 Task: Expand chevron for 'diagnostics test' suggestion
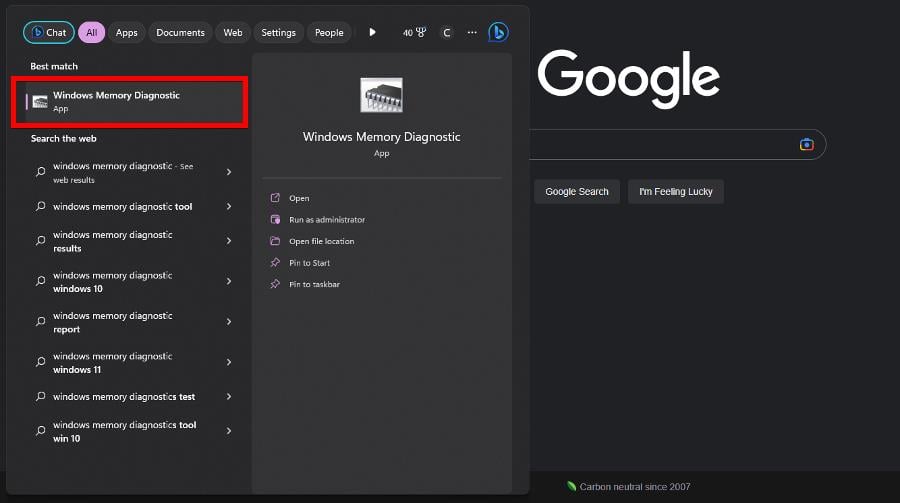(x=228, y=397)
